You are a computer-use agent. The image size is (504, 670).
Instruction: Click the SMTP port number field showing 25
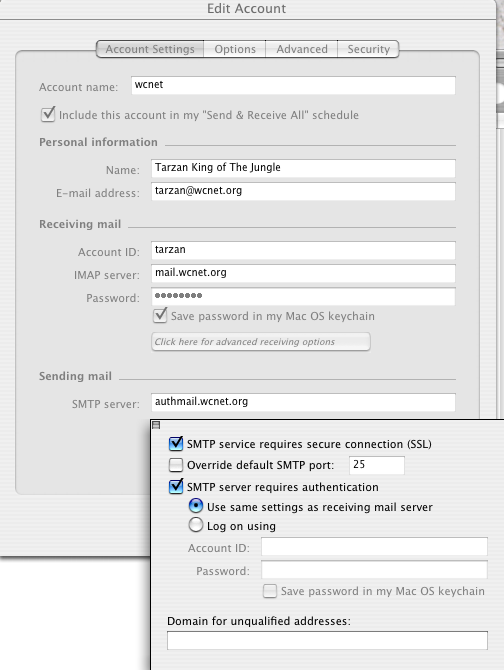pyautogui.click(x=377, y=465)
